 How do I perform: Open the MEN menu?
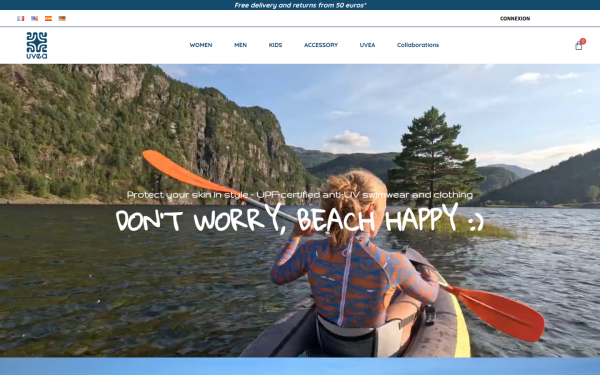click(240, 45)
